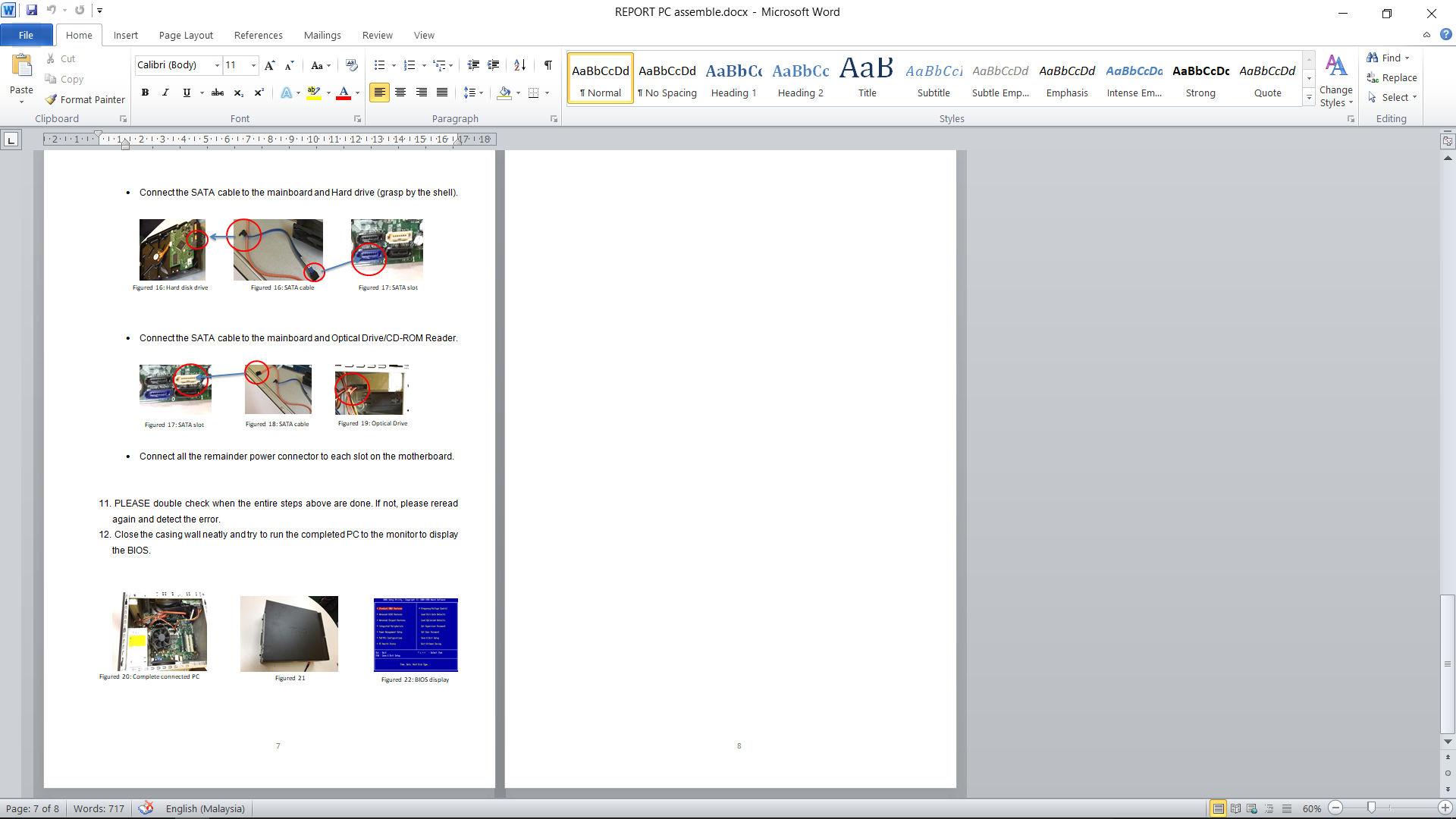
Task: Click the Replace button
Action: [x=1392, y=77]
